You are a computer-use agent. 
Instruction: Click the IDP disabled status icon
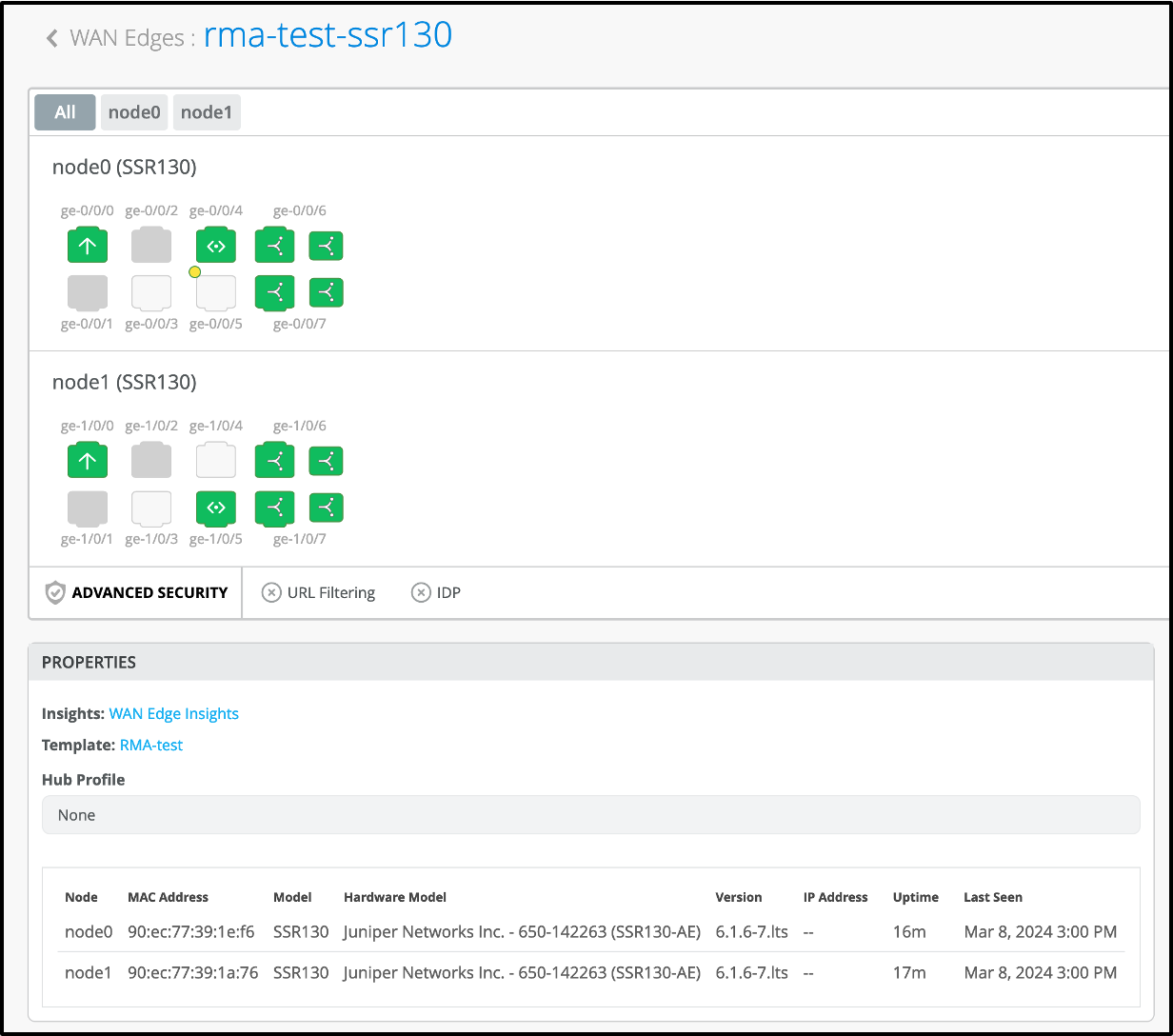click(421, 592)
